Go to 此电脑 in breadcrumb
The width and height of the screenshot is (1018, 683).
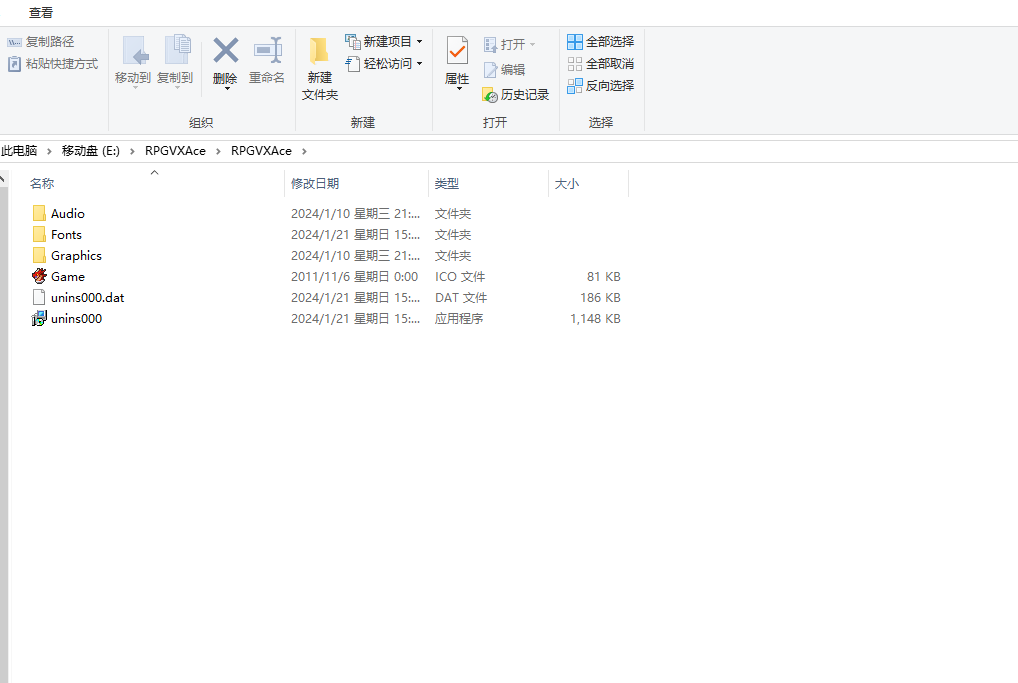19,151
